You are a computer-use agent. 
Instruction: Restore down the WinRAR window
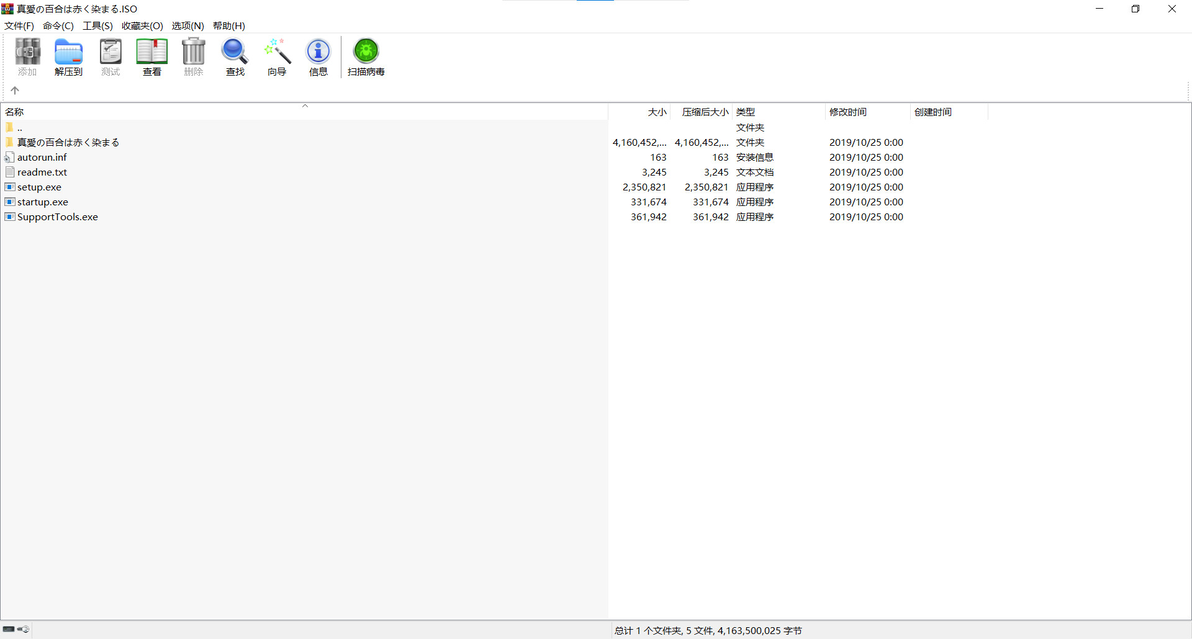click(1135, 9)
